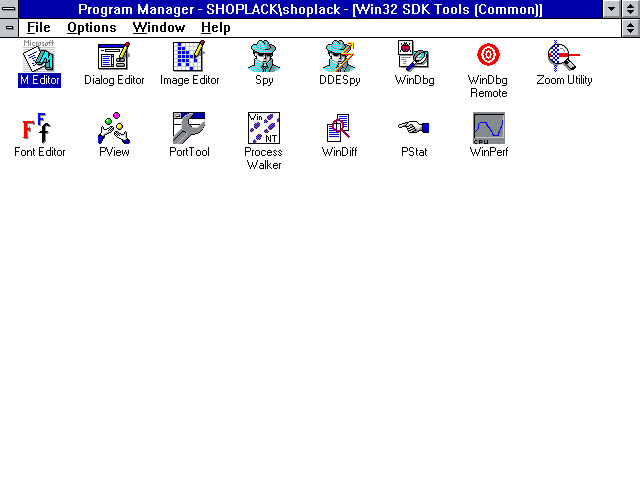Open the Window menu
Viewport: 640px width, 480px height.
coord(159,27)
